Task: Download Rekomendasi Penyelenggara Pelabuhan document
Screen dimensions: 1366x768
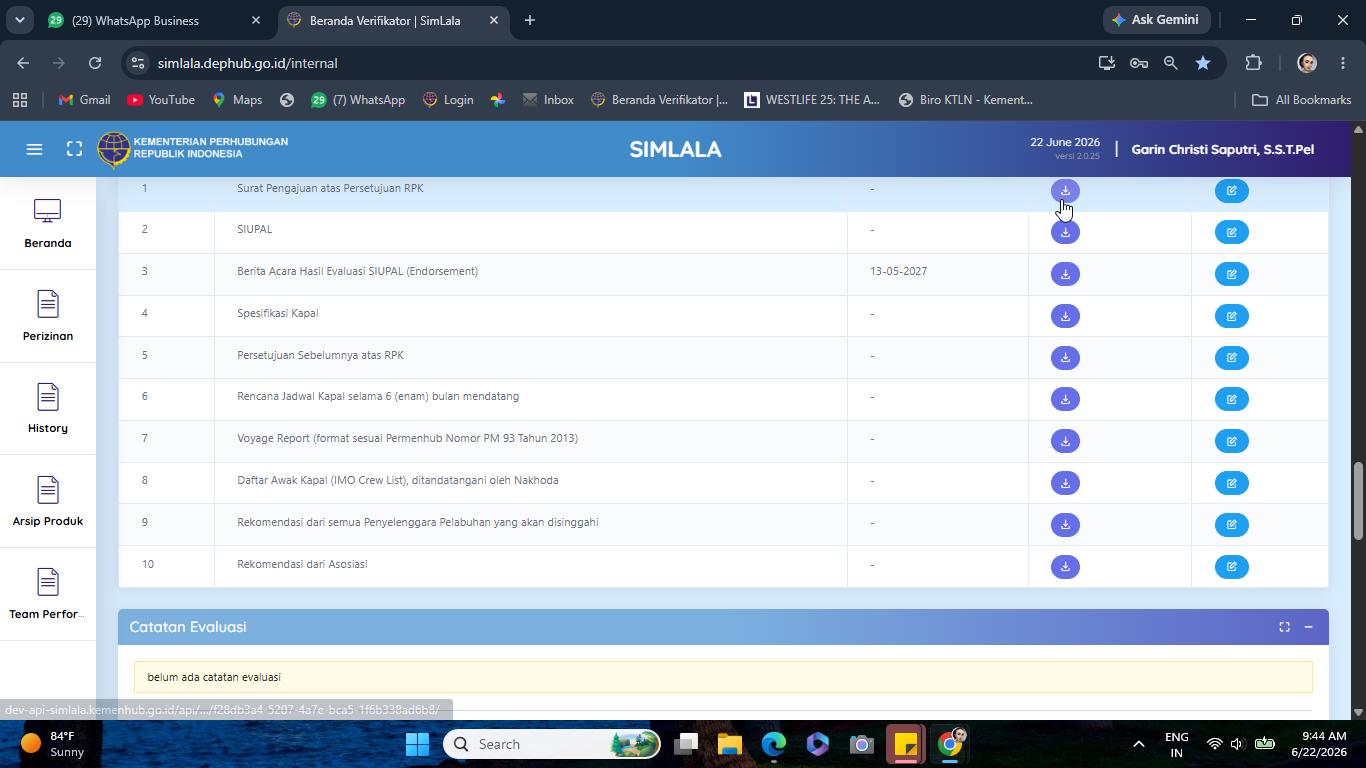Action: pos(1065,524)
